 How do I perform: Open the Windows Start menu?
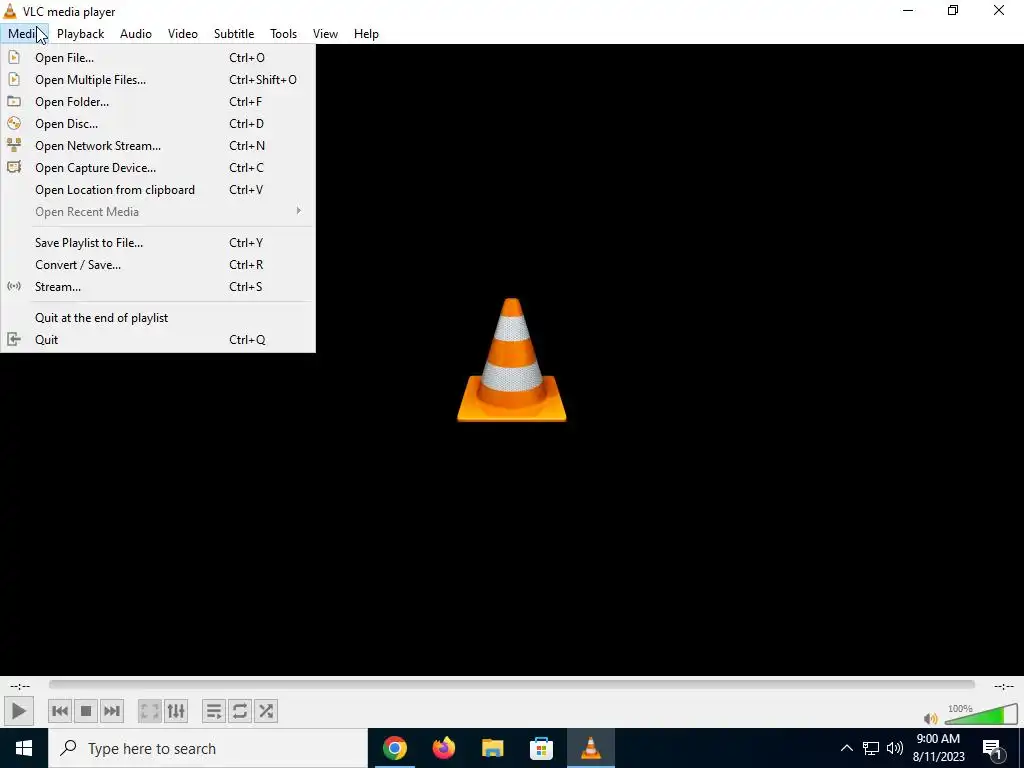pyautogui.click(x=24, y=748)
